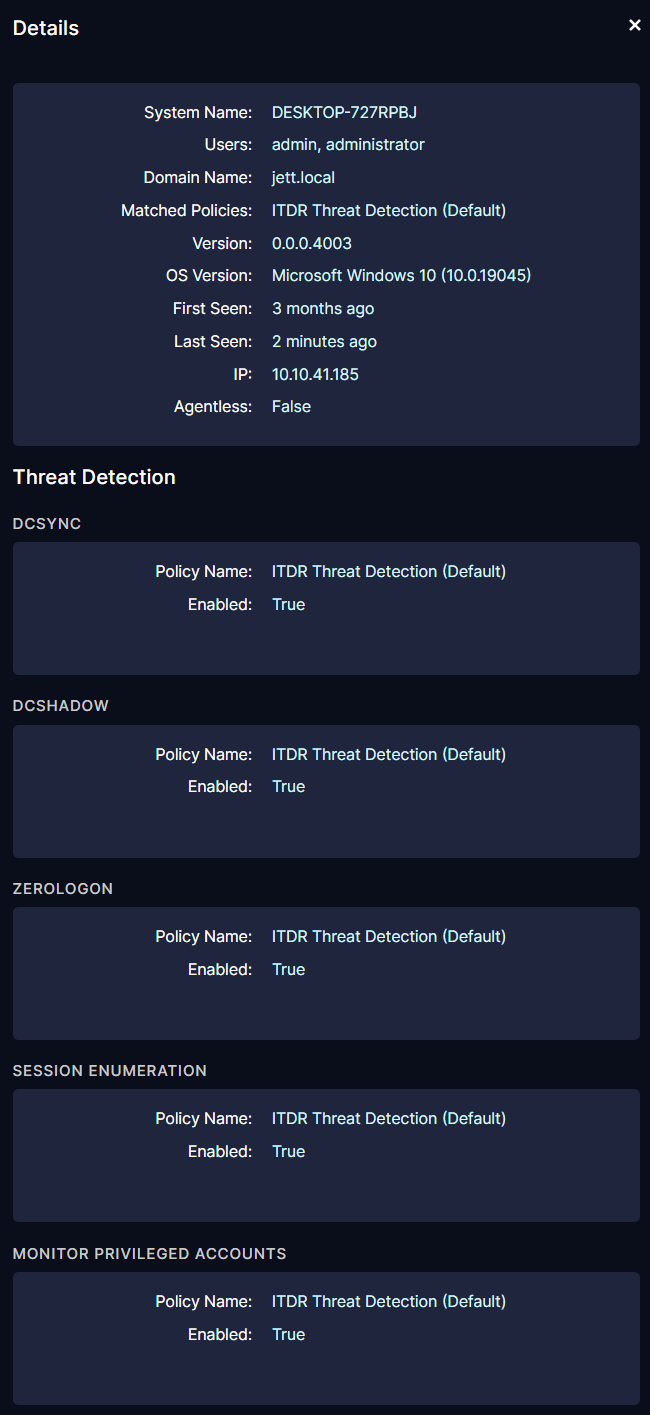Collapse the SESSION ENUMERATION section
The height and width of the screenshot is (1415, 650).
click(x=110, y=1070)
